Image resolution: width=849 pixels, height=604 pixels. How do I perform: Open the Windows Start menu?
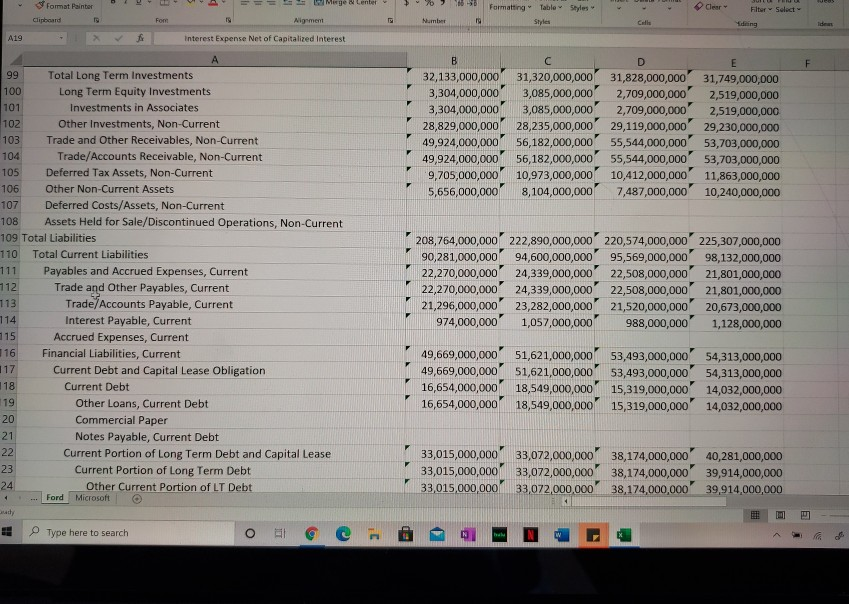pos(7,532)
